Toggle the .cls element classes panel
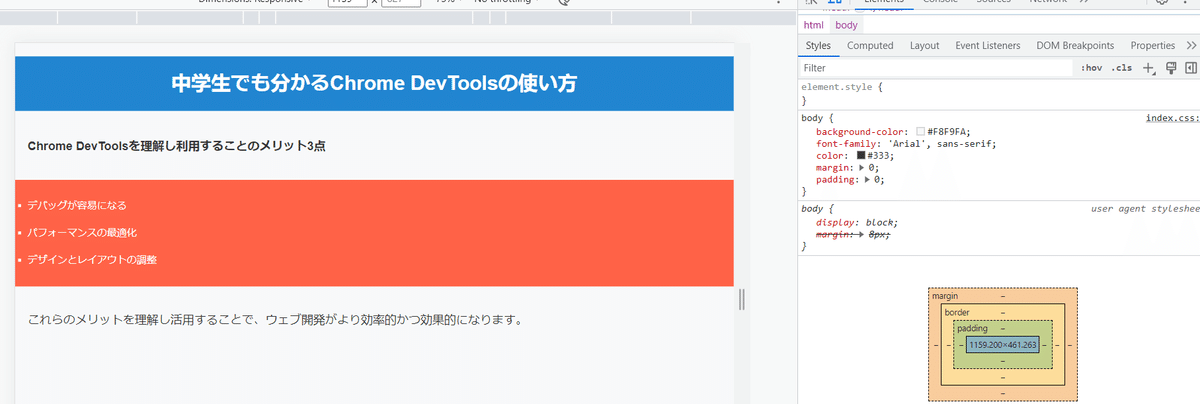 (x=1122, y=68)
